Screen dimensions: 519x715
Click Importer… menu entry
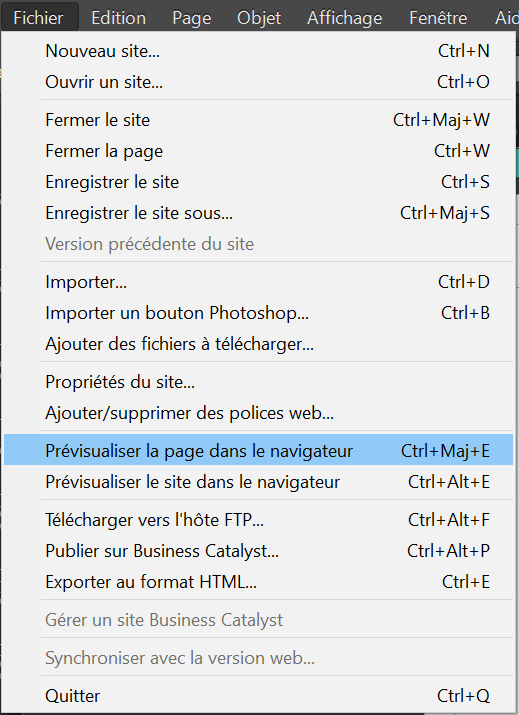point(259,282)
